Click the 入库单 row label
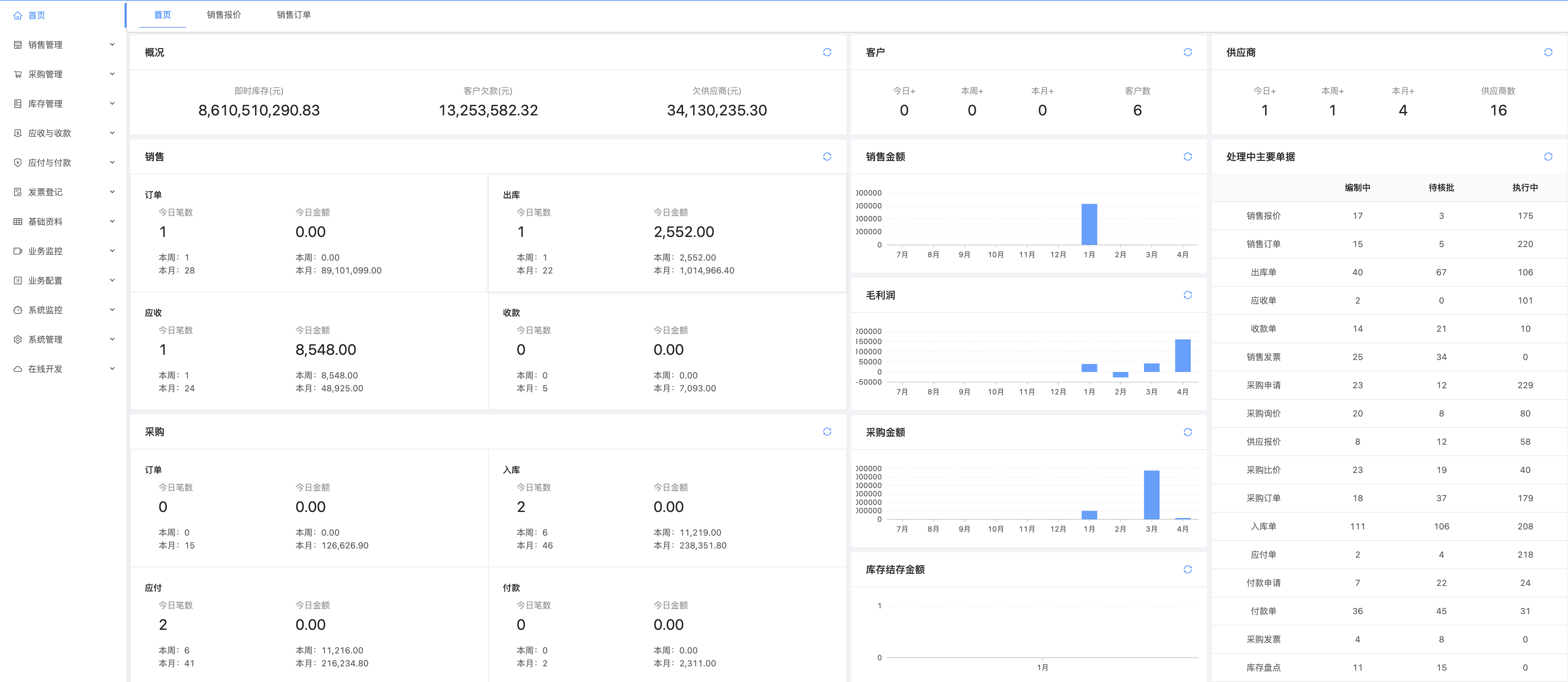The height and width of the screenshot is (682, 1568). [1264, 526]
